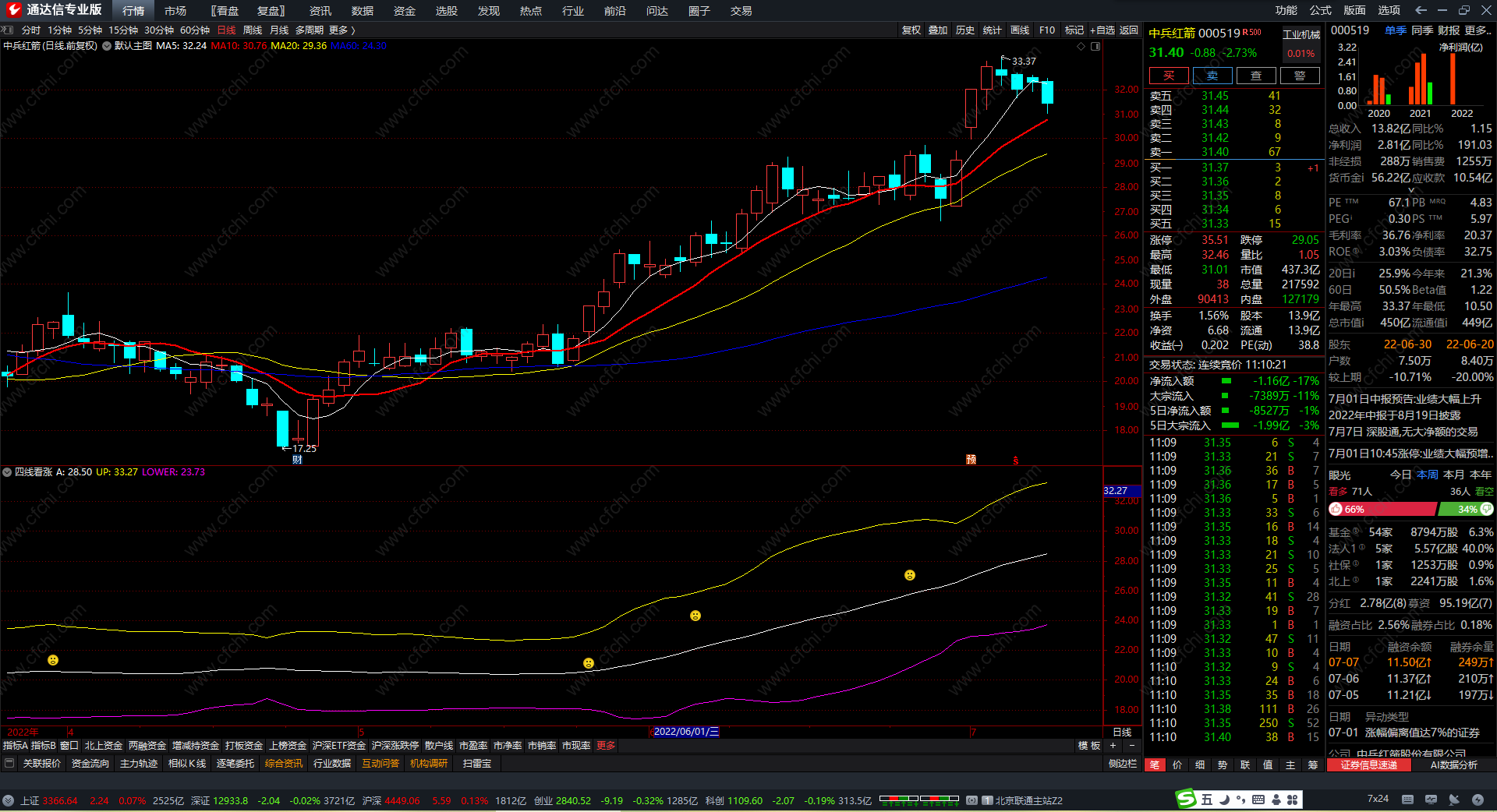Click the blue 卖 sell button
The height and width of the screenshot is (812, 1497).
pos(1212,76)
